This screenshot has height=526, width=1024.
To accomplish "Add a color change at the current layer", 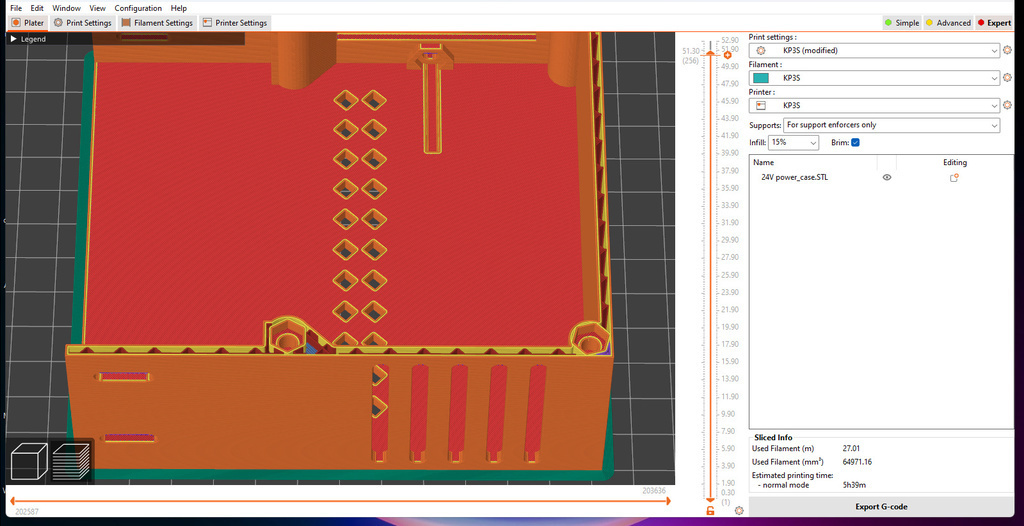I will [727, 54].
